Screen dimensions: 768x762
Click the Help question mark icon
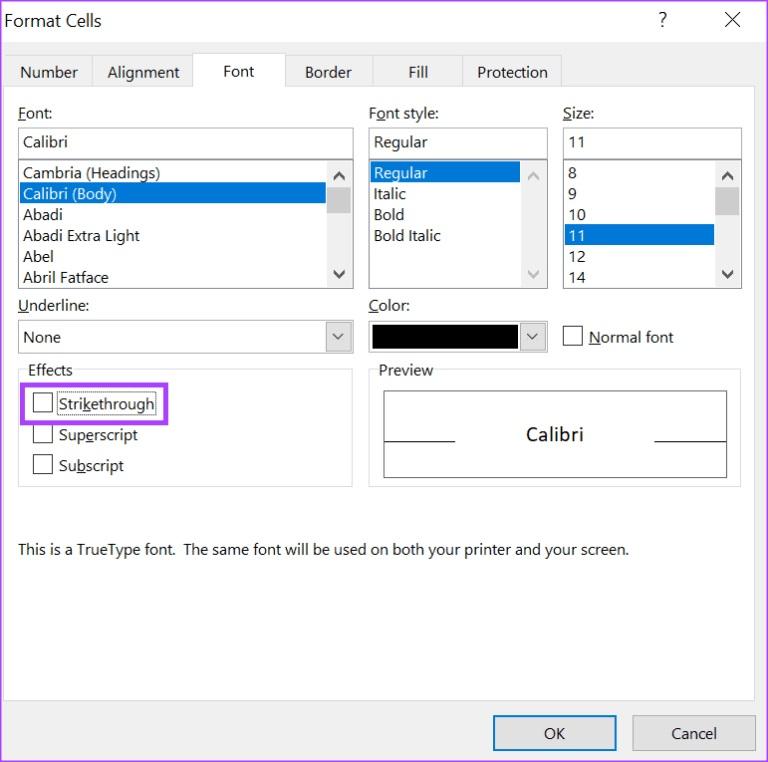pos(662,20)
